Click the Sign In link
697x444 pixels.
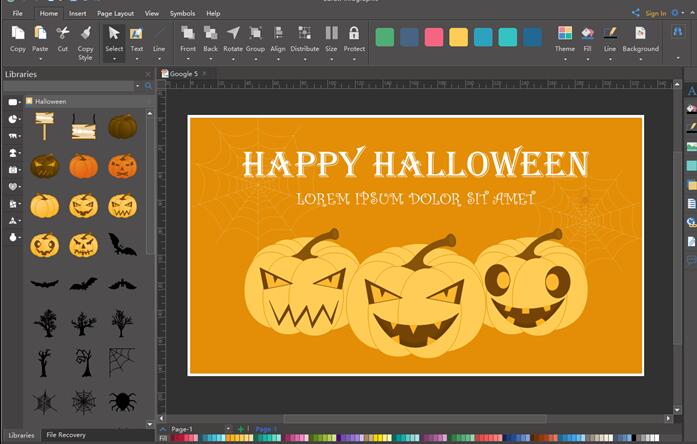pos(655,13)
